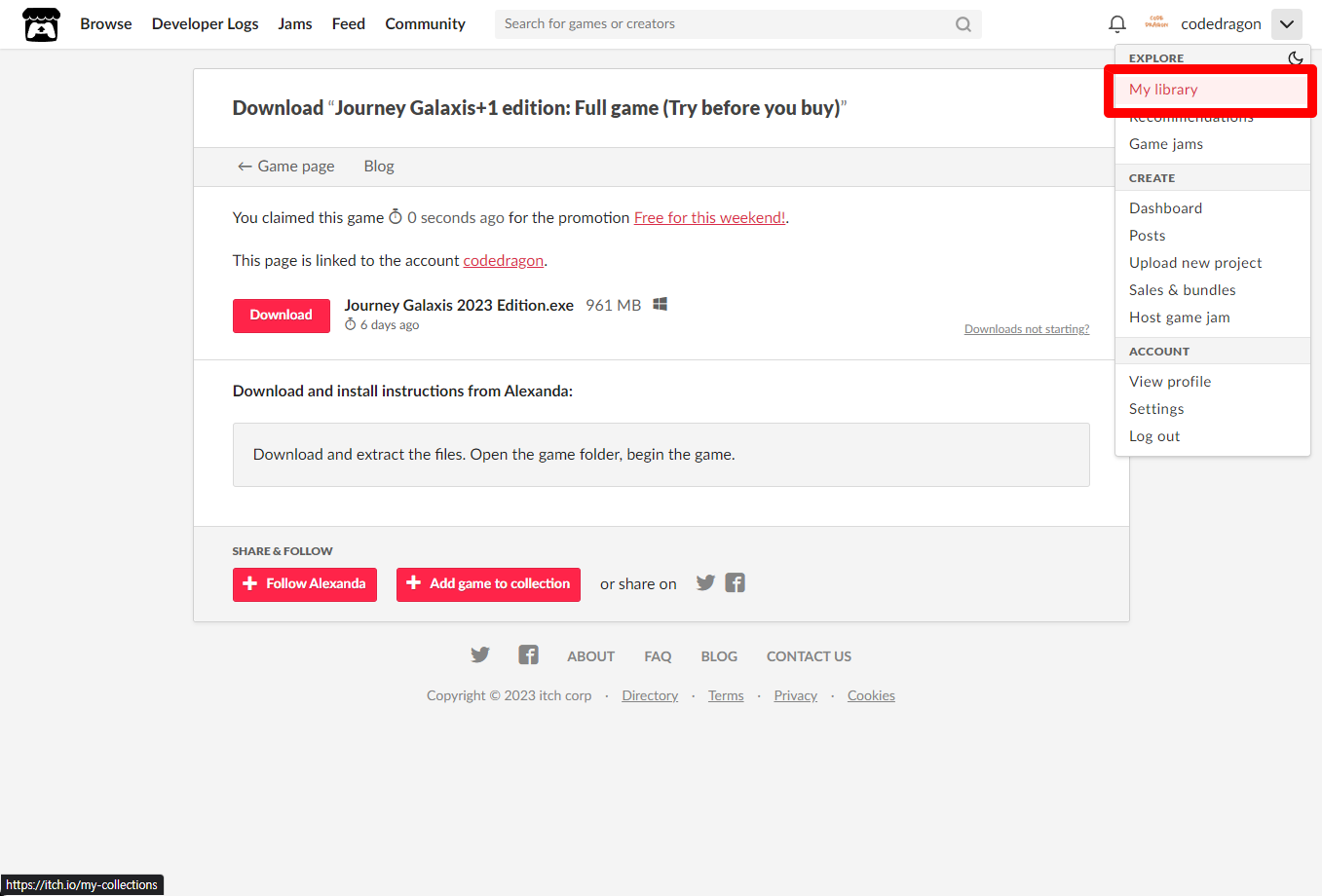Screen dimensions: 1322x896
Task: Open Developer Logs in navigation
Action: coord(206,24)
